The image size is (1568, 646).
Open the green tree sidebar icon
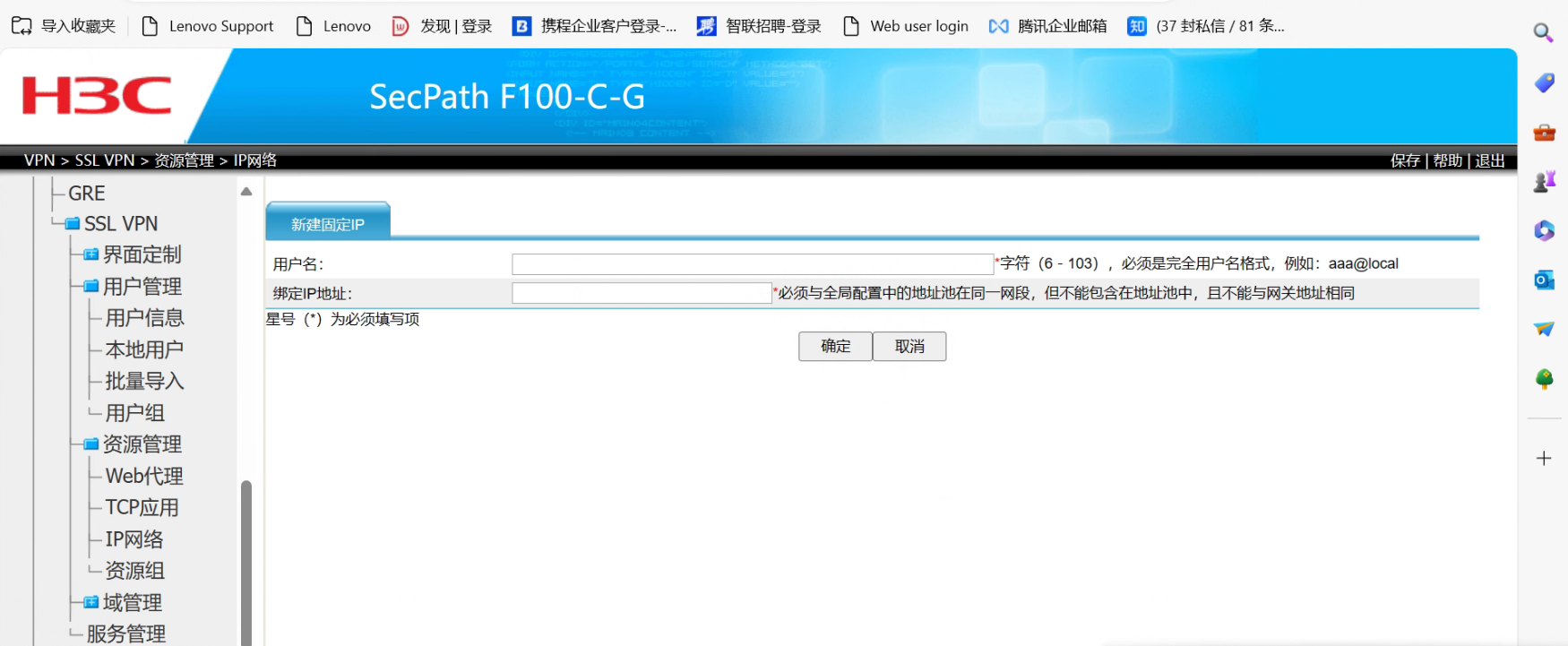pyautogui.click(x=1544, y=379)
